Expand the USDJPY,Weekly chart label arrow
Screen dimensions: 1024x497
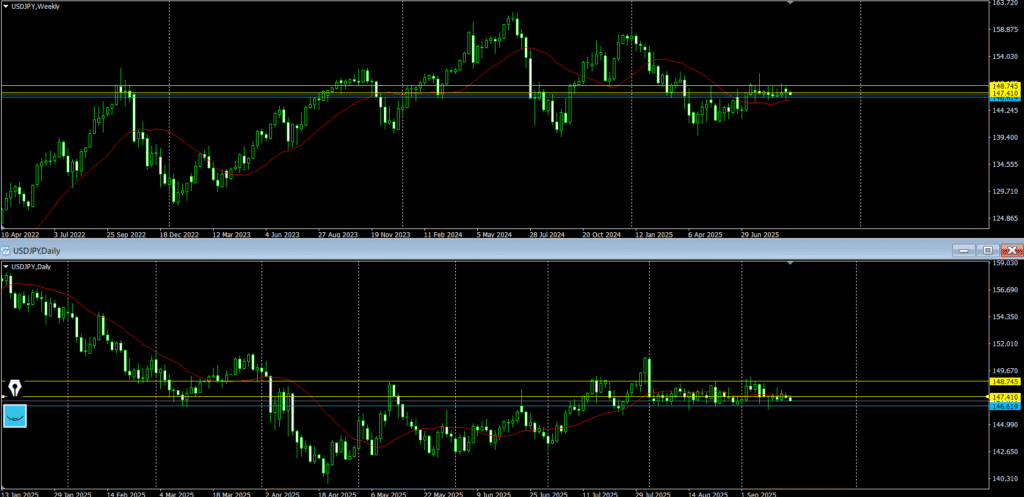click(5, 7)
